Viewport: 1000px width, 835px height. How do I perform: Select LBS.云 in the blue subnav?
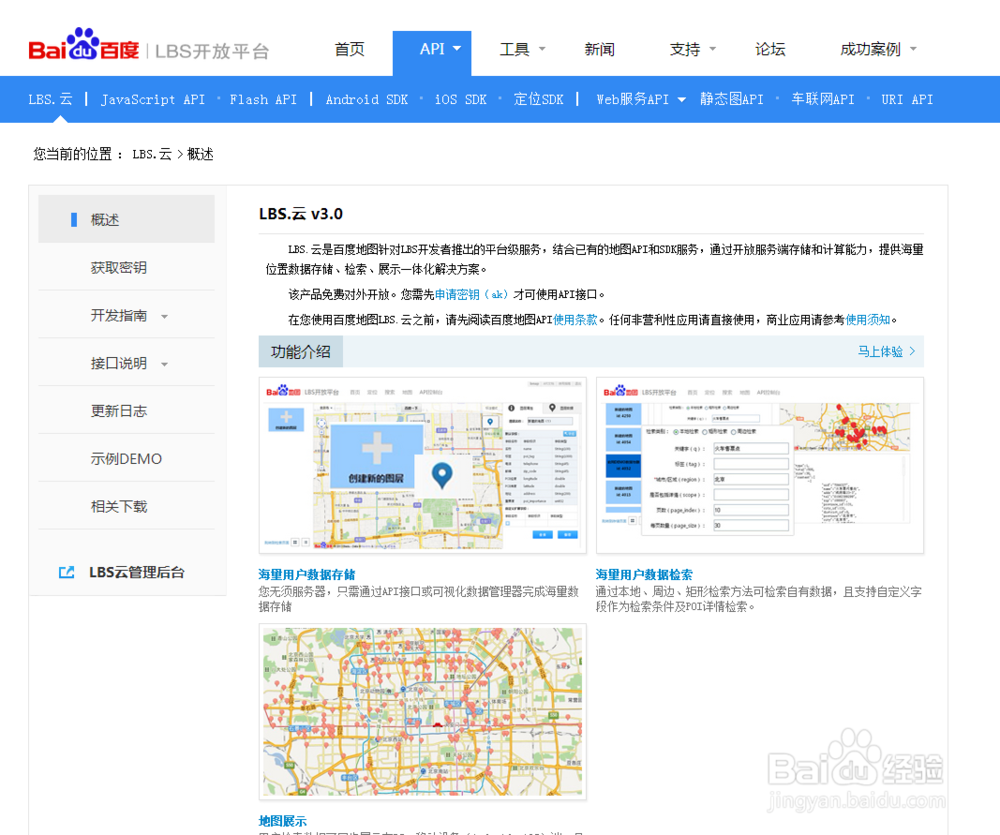click(x=50, y=100)
